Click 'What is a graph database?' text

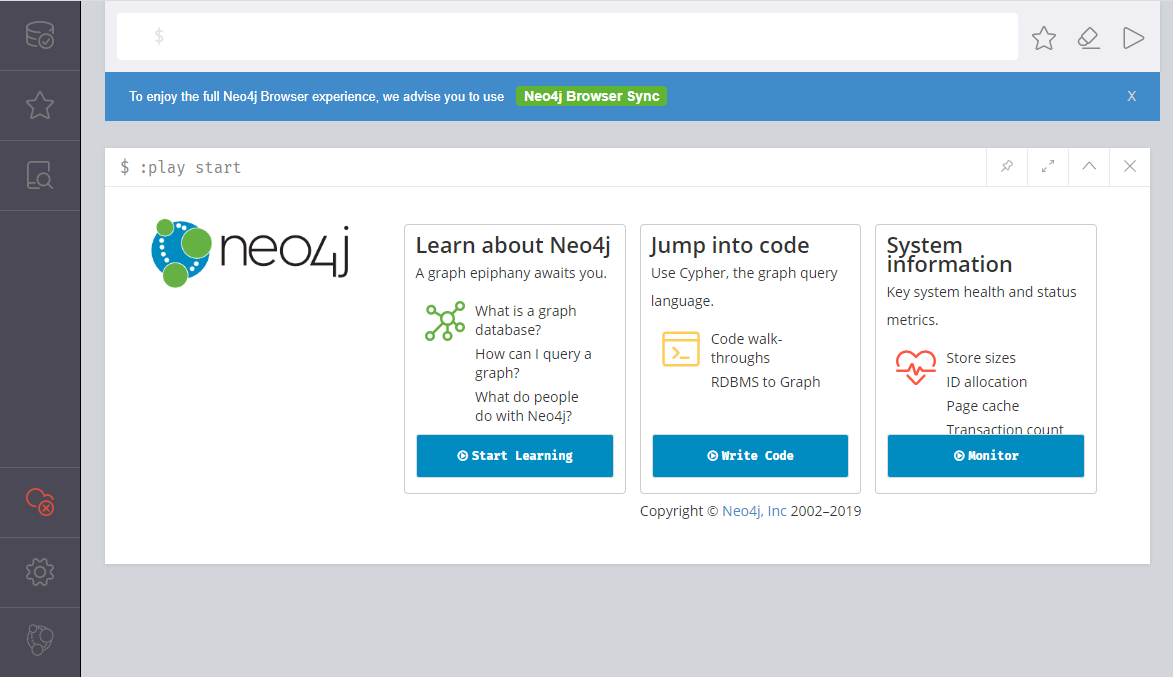[x=525, y=320]
